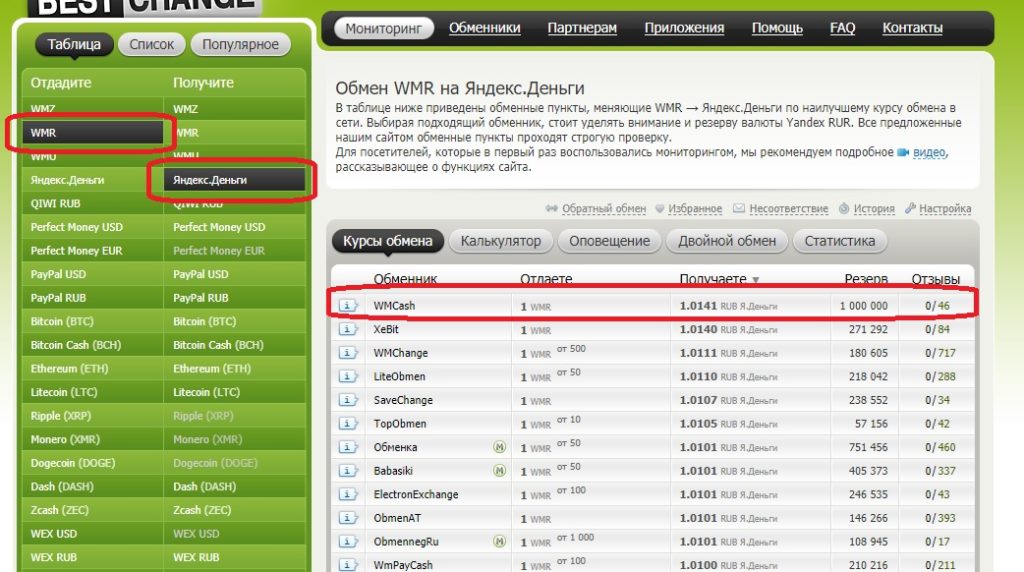The width and height of the screenshot is (1024, 572).
Task: Click the info icon beside LiteObmen
Action: pos(347,376)
